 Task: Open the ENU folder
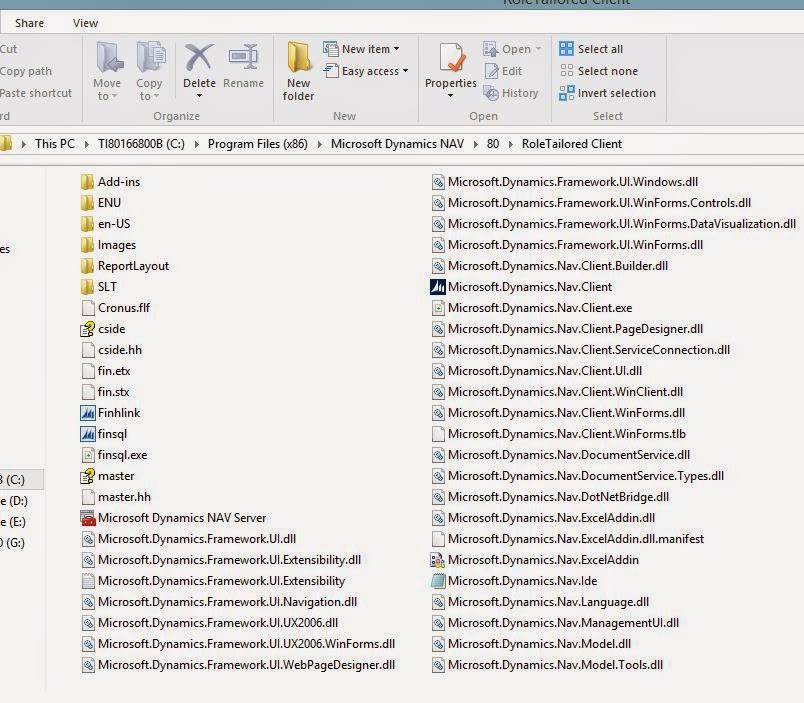click(x=106, y=203)
